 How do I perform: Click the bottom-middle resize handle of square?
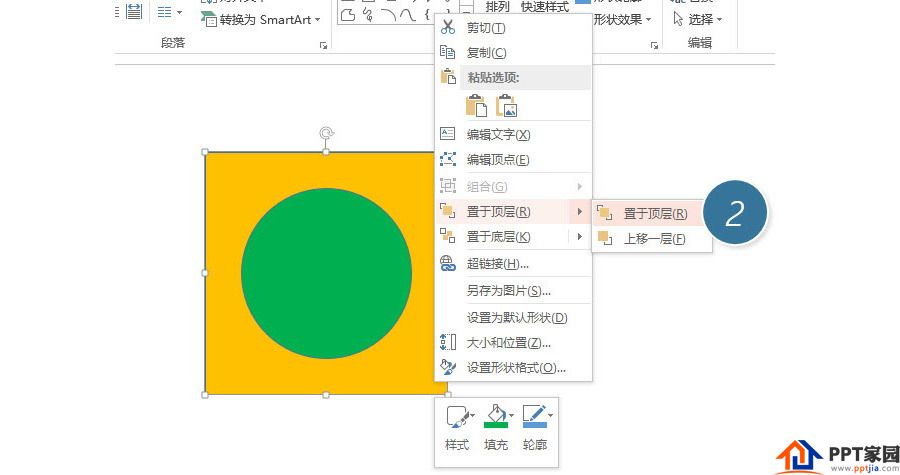coord(326,395)
